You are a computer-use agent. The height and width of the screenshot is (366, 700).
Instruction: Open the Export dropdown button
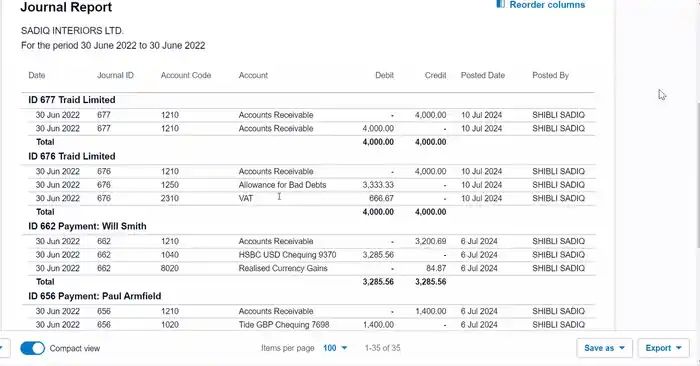pyautogui.click(x=663, y=348)
